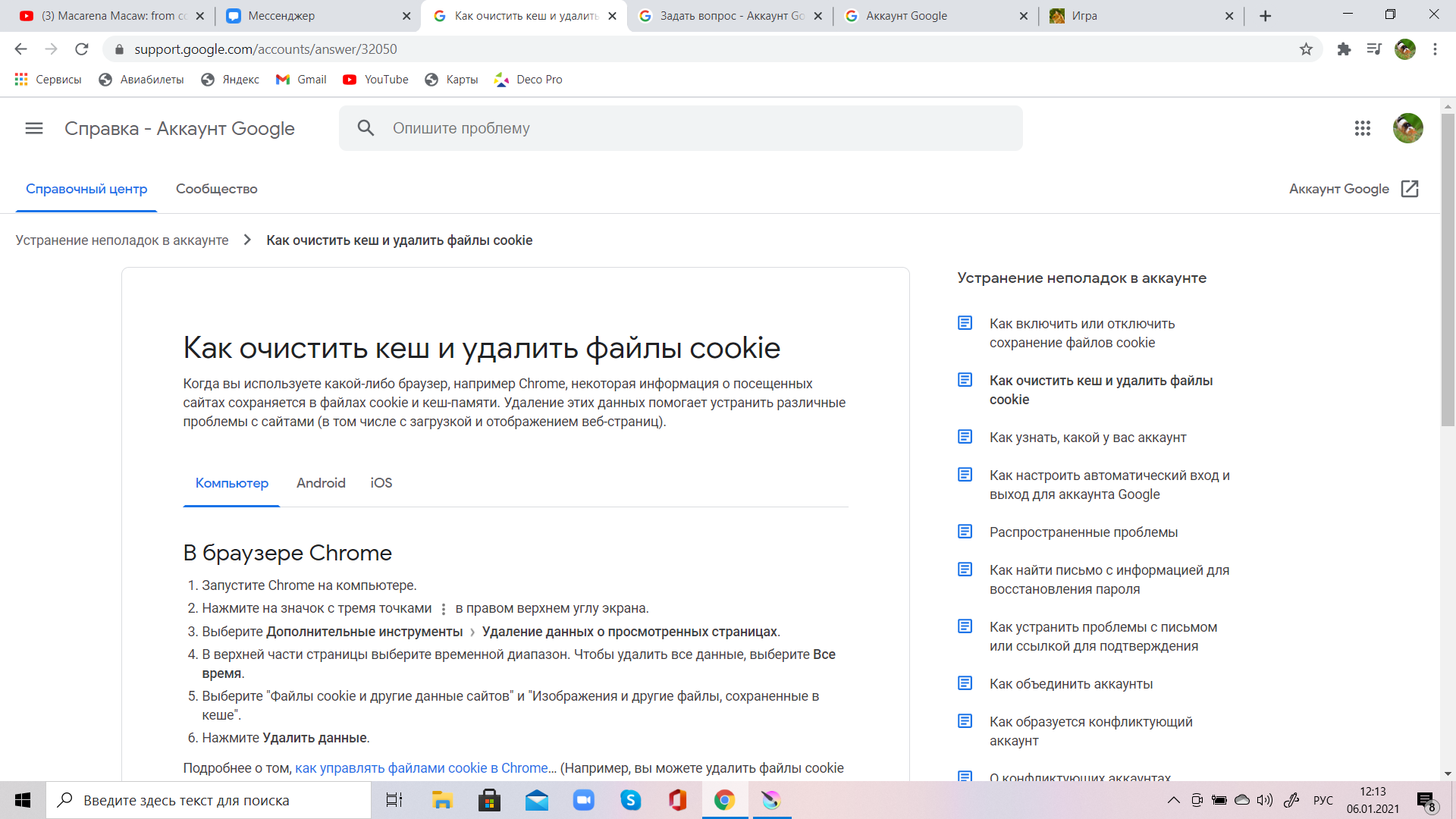Screen dimensions: 1456x819
Task: Reload the current page
Action: point(82,49)
